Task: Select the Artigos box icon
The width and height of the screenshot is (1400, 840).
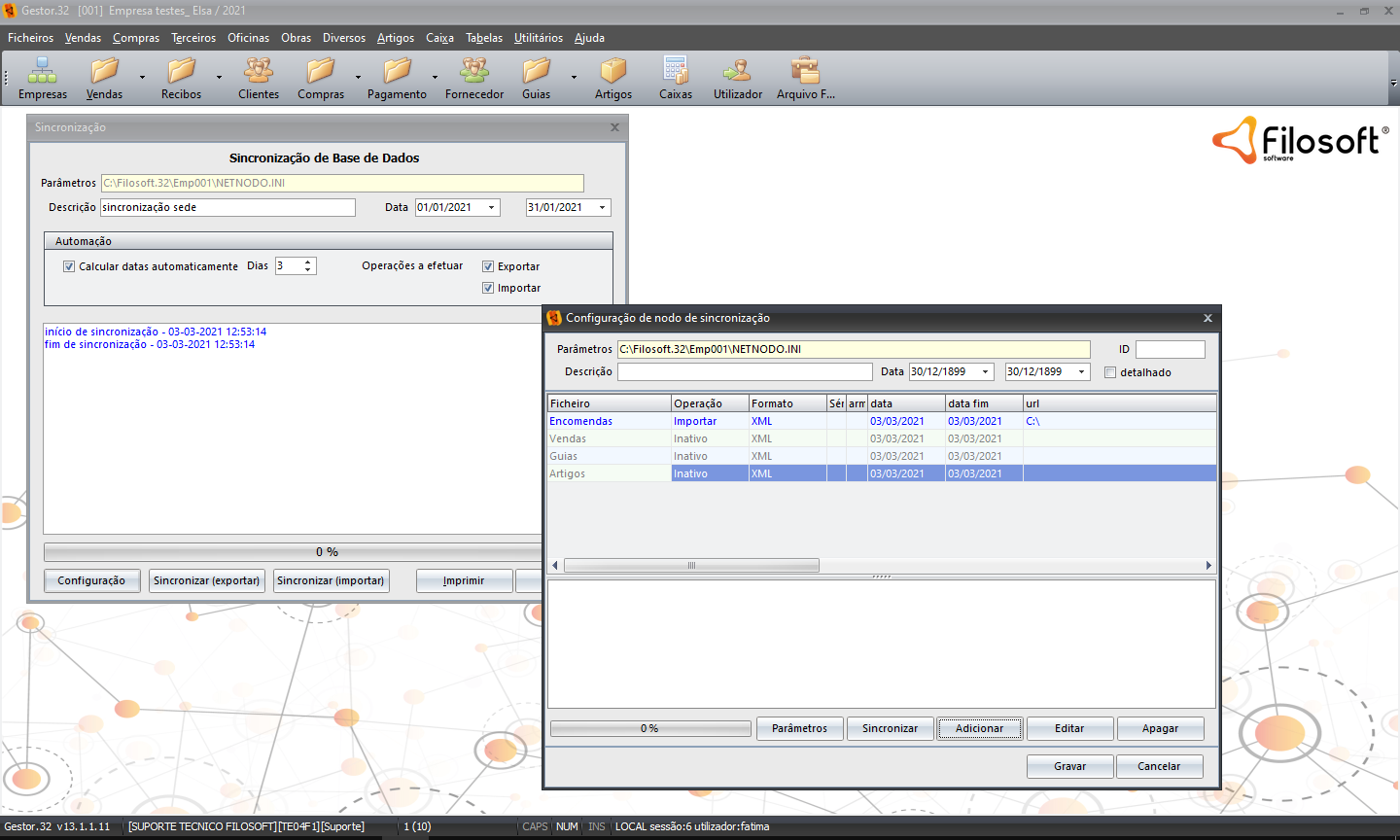Action: pyautogui.click(x=613, y=72)
